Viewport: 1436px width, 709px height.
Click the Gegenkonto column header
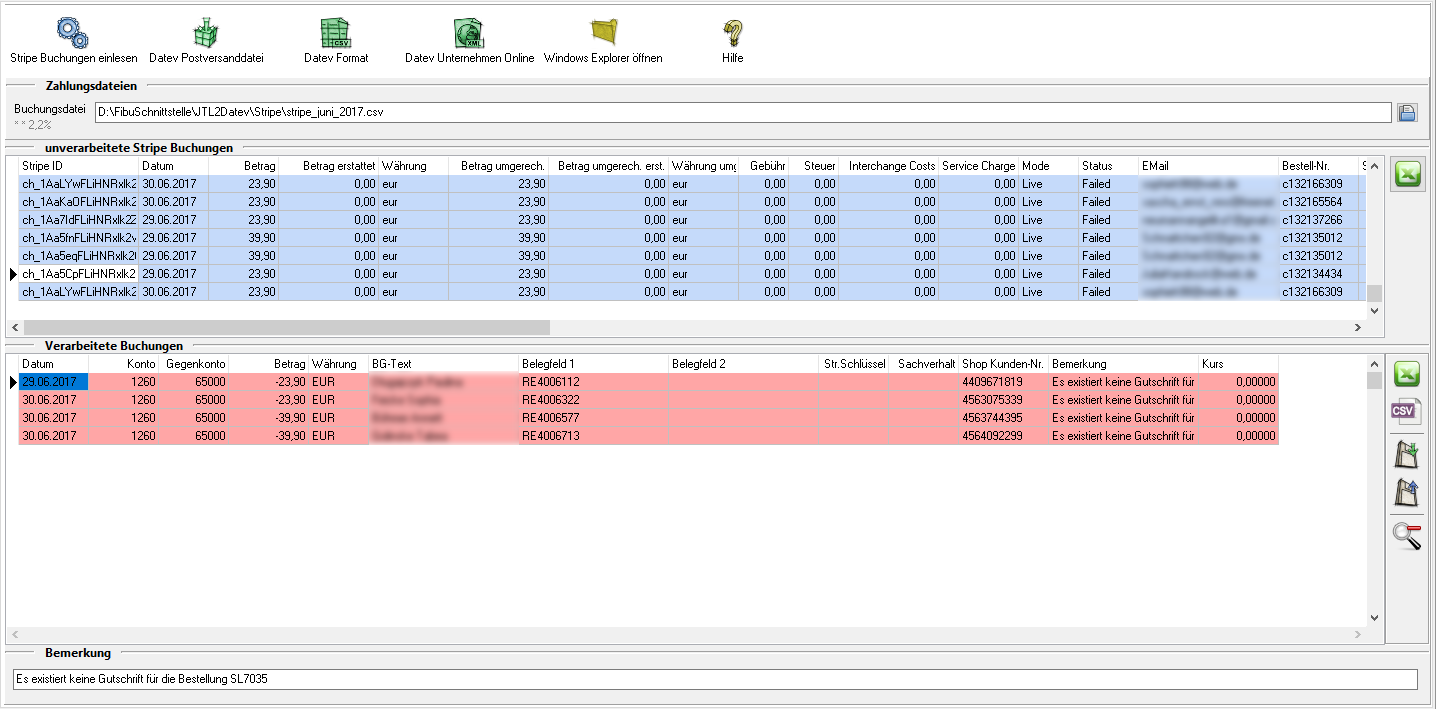(x=194, y=364)
